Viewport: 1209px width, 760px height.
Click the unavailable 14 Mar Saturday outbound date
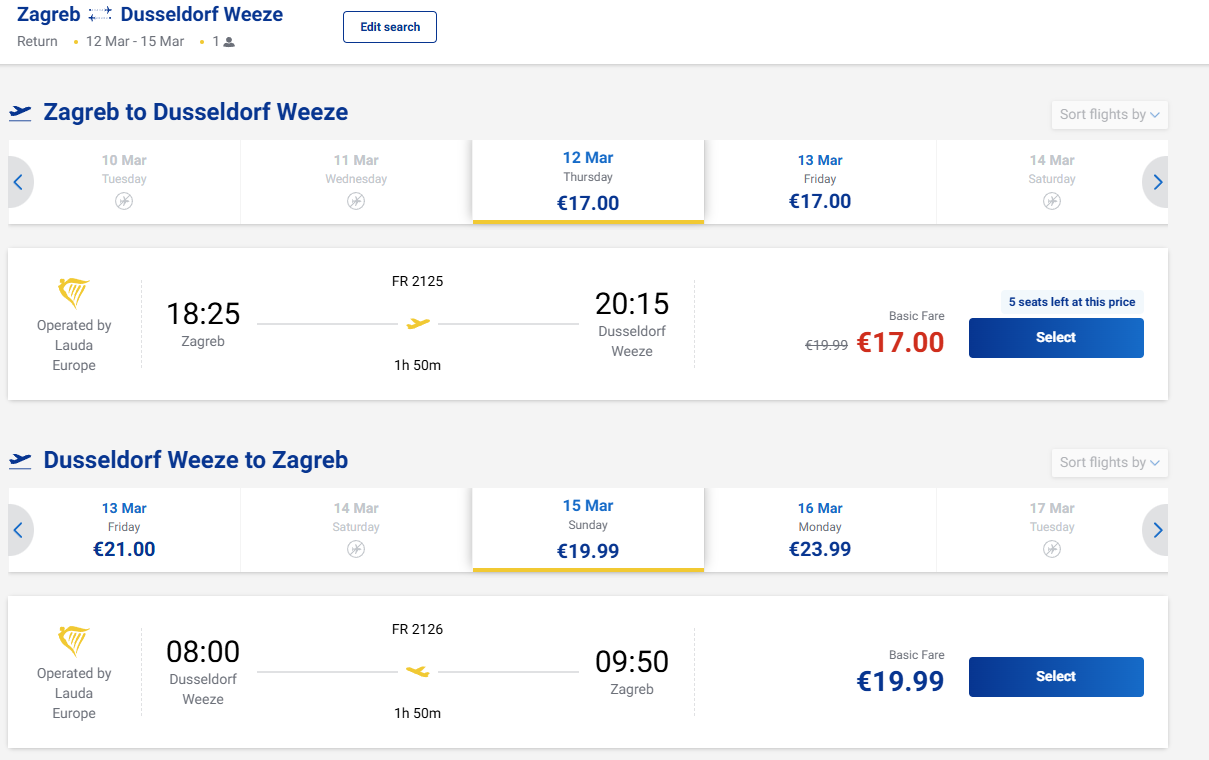pyautogui.click(x=1051, y=182)
